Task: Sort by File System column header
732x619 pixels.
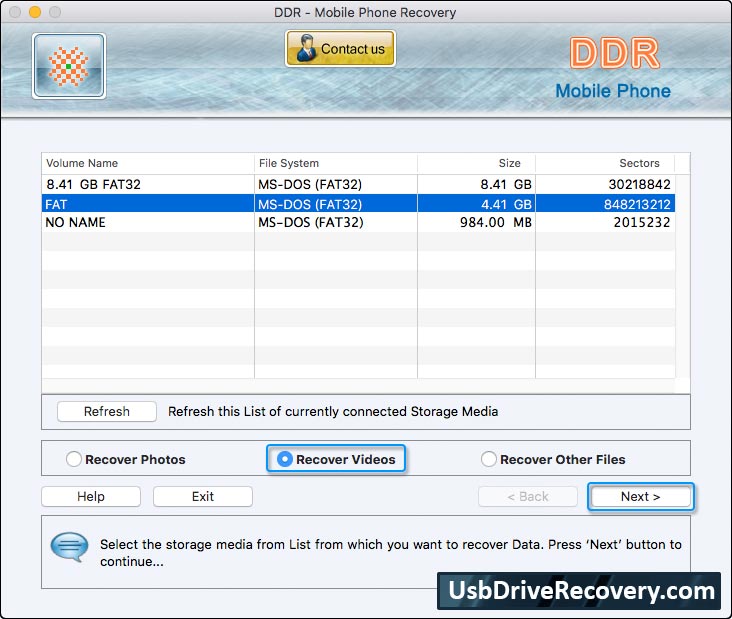Action: pos(336,163)
